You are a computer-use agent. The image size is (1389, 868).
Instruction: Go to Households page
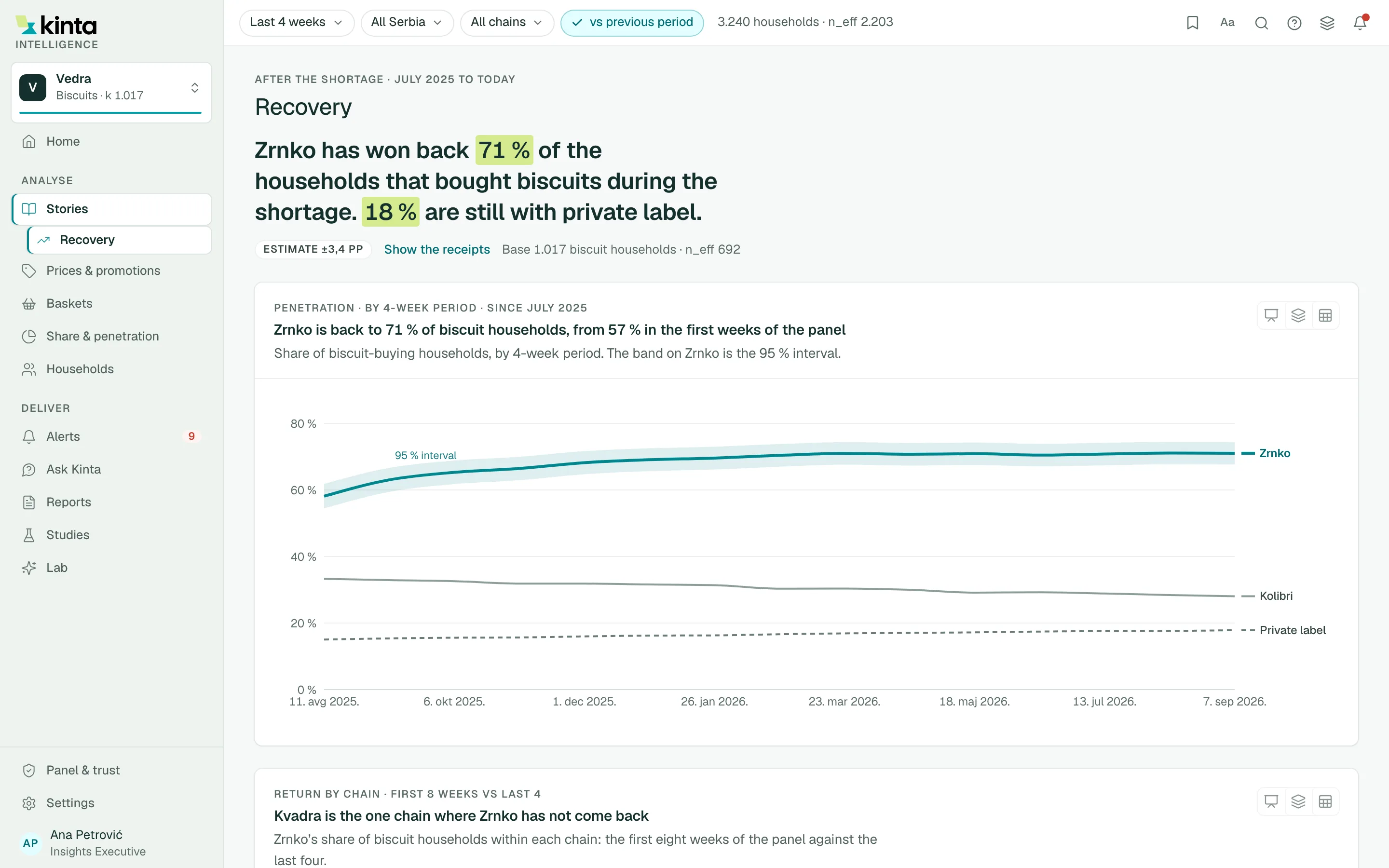click(111, 369)
